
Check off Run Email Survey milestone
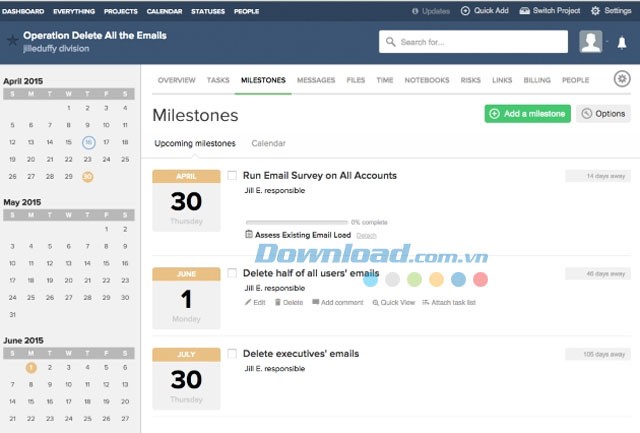[232, 175]
